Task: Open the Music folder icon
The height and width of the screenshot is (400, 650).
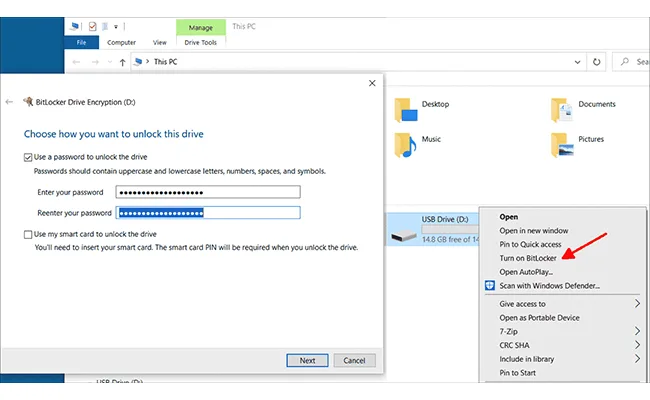Action: point(405,145)
